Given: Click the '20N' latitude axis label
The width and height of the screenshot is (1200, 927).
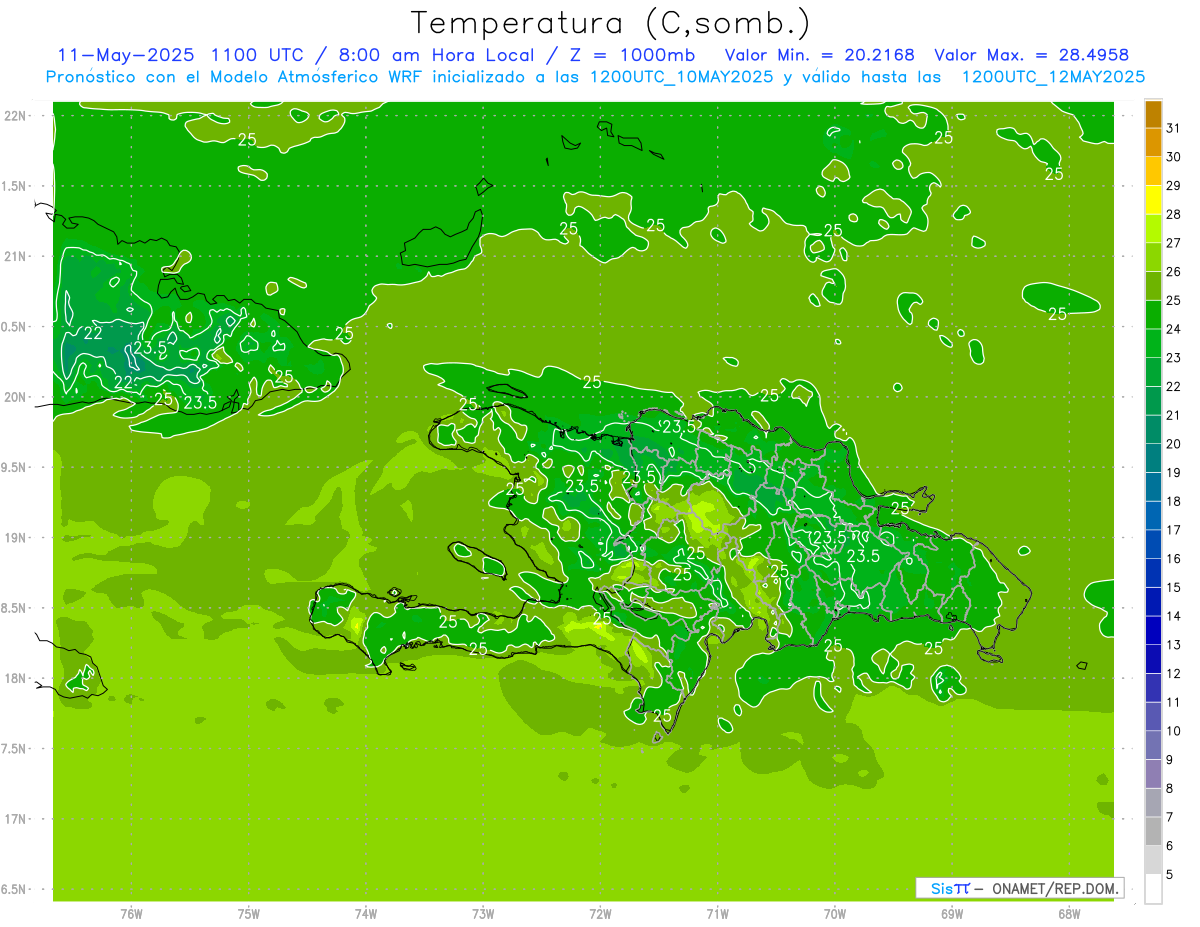Looking at the screenshot, I should (17, 397).
